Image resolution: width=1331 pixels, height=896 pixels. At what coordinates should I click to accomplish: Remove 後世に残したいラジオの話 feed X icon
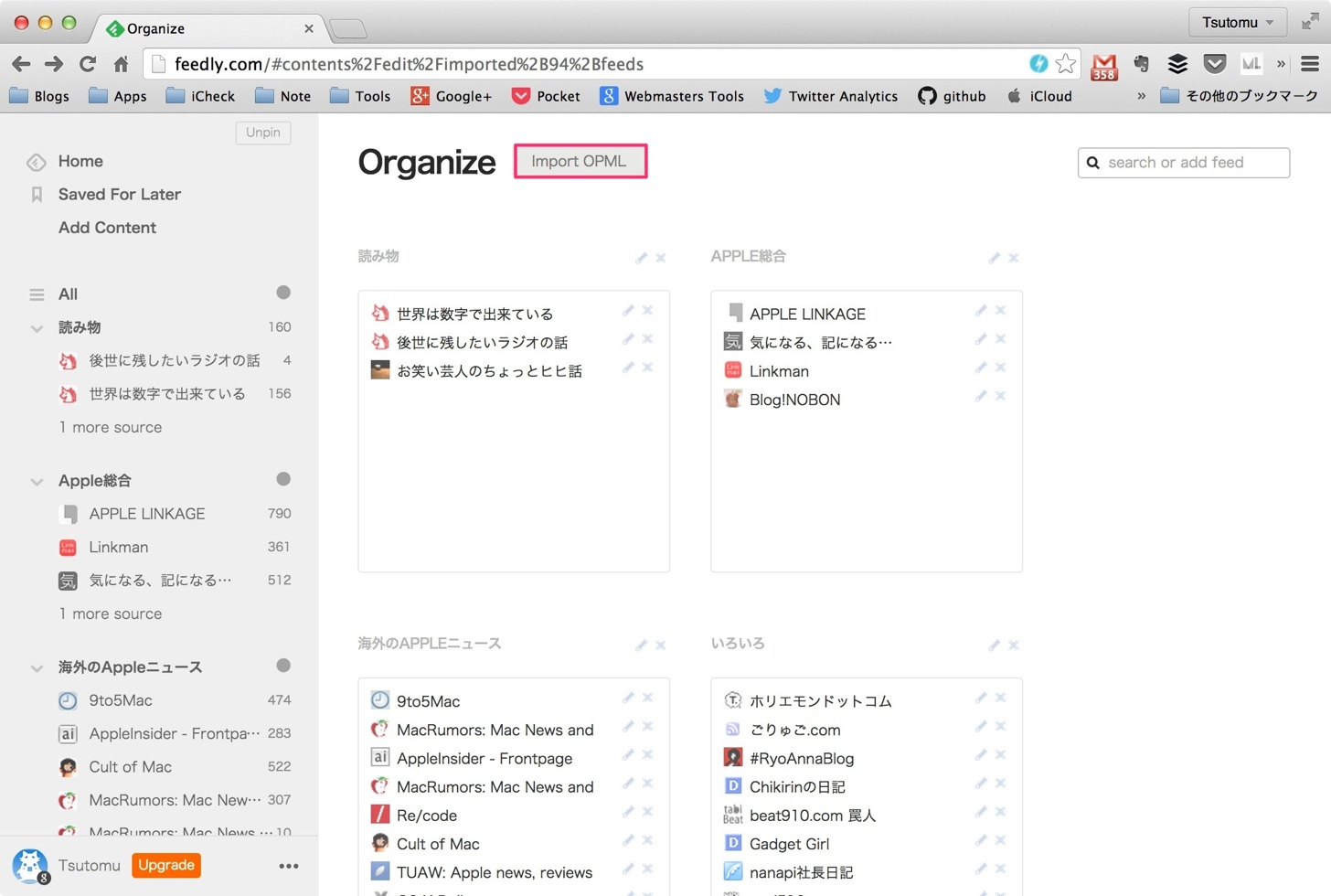pos(648,339)
